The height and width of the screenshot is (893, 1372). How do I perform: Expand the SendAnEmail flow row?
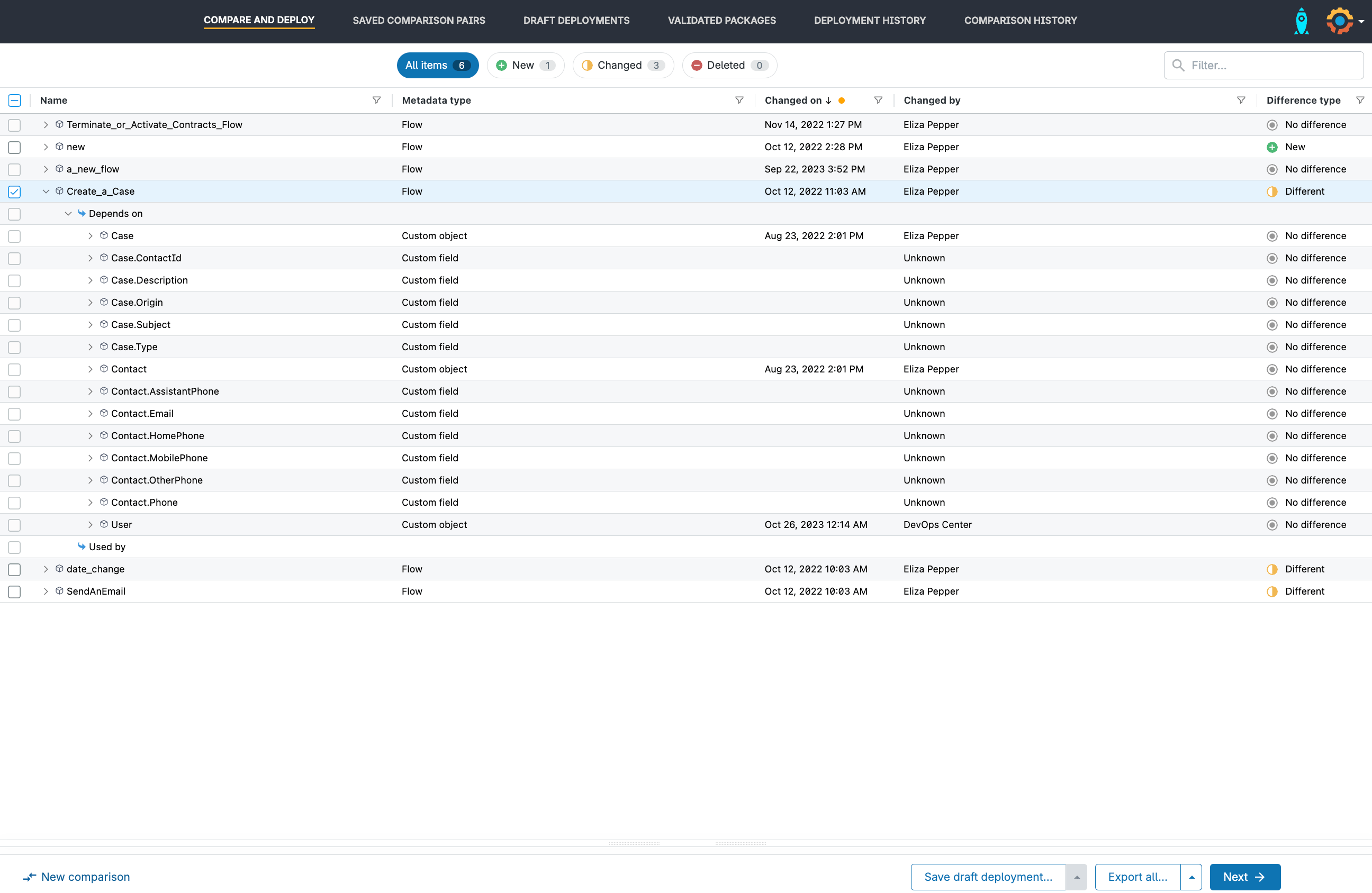tap(46, 591)
